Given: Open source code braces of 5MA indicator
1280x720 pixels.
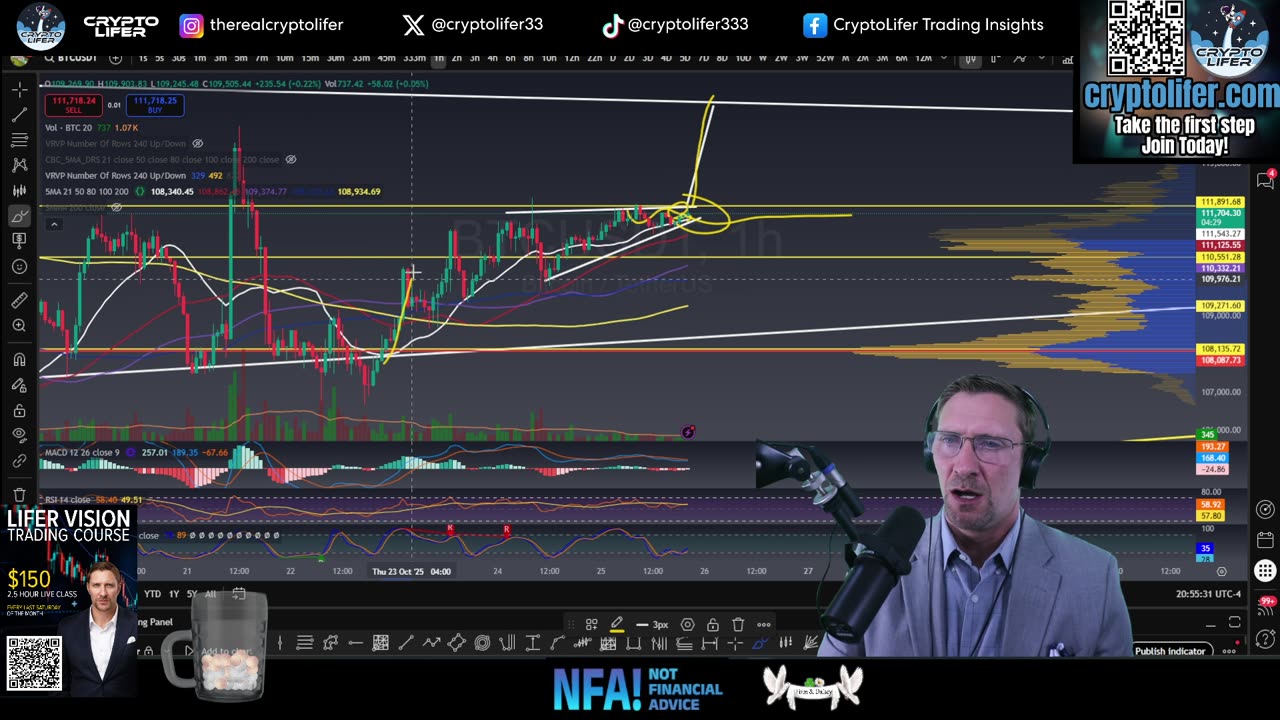Looking at the screenshot, I should click(x=140, y=191).
